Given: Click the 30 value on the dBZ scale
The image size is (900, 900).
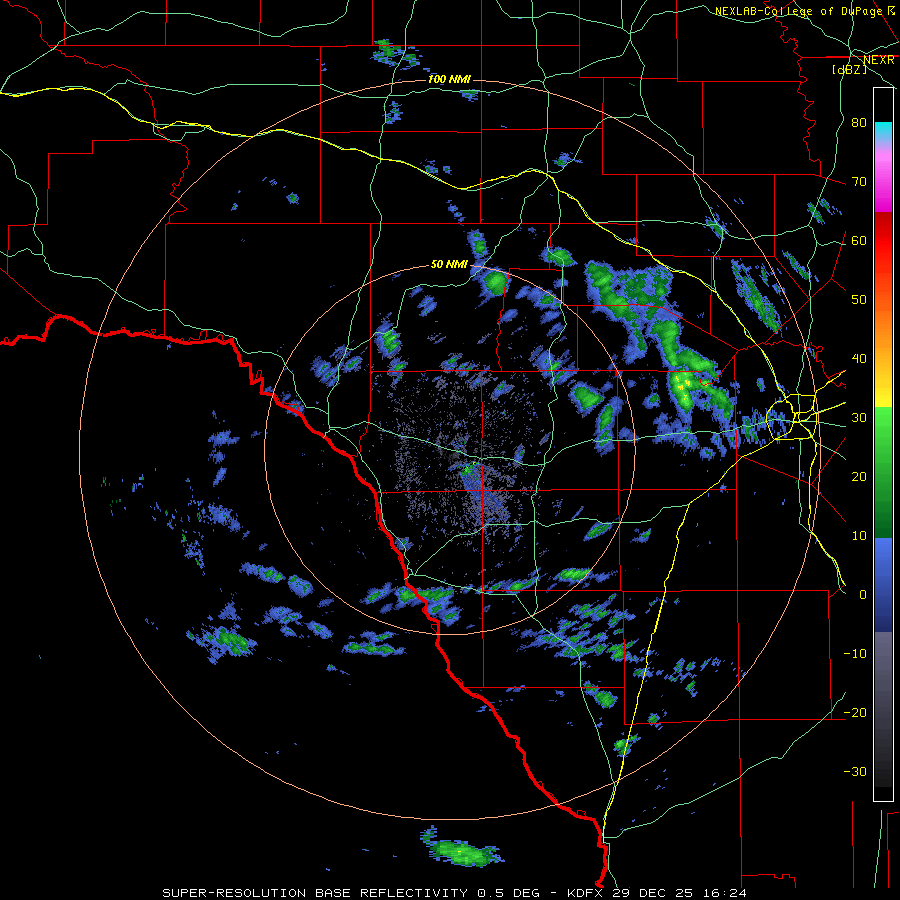Looking at the screenshot, I should tap(859, 418).
